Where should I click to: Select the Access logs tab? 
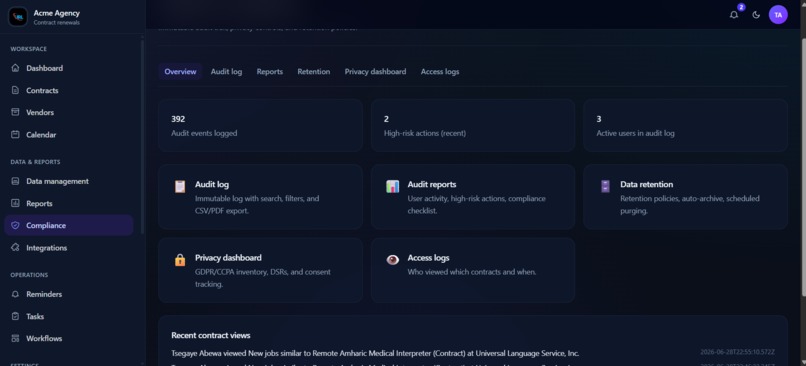440,71
